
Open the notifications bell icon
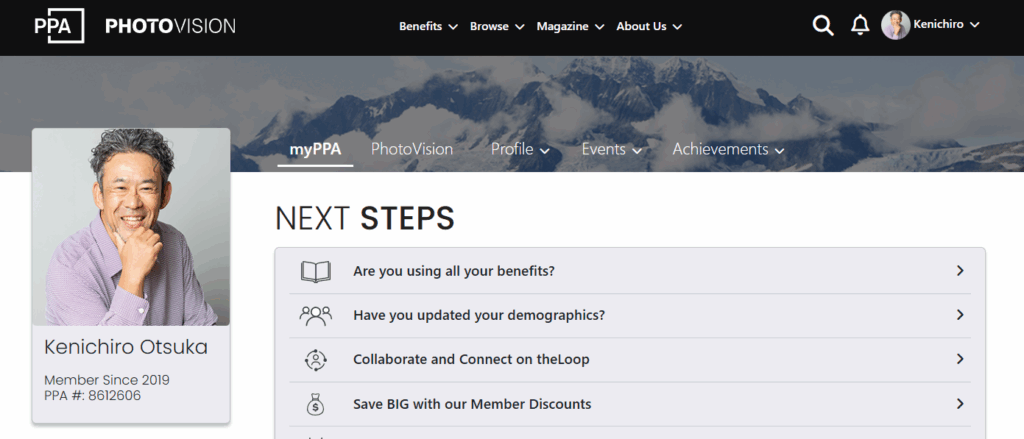tap(860, 26)
